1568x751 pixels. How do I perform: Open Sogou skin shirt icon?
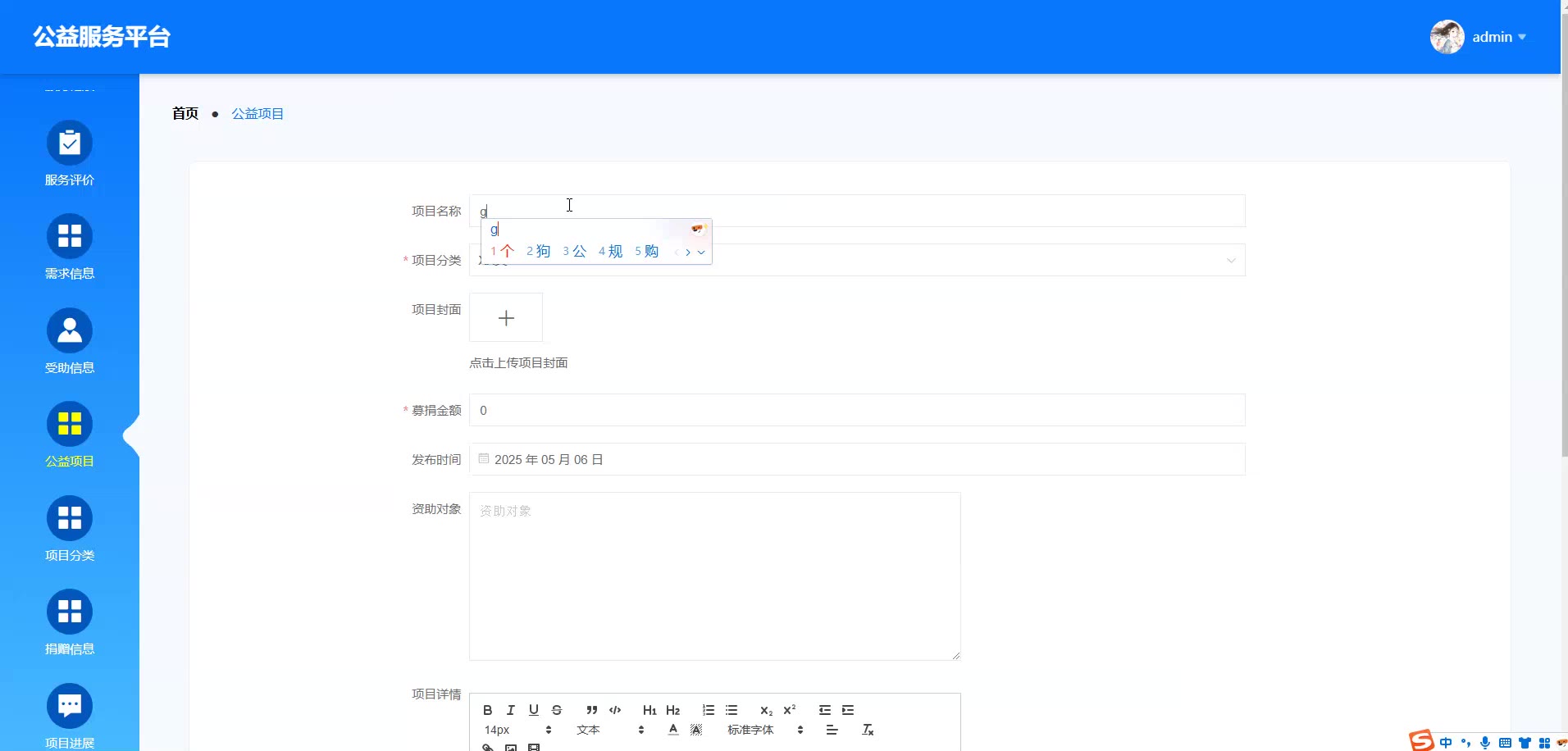tap(1525, 743)
